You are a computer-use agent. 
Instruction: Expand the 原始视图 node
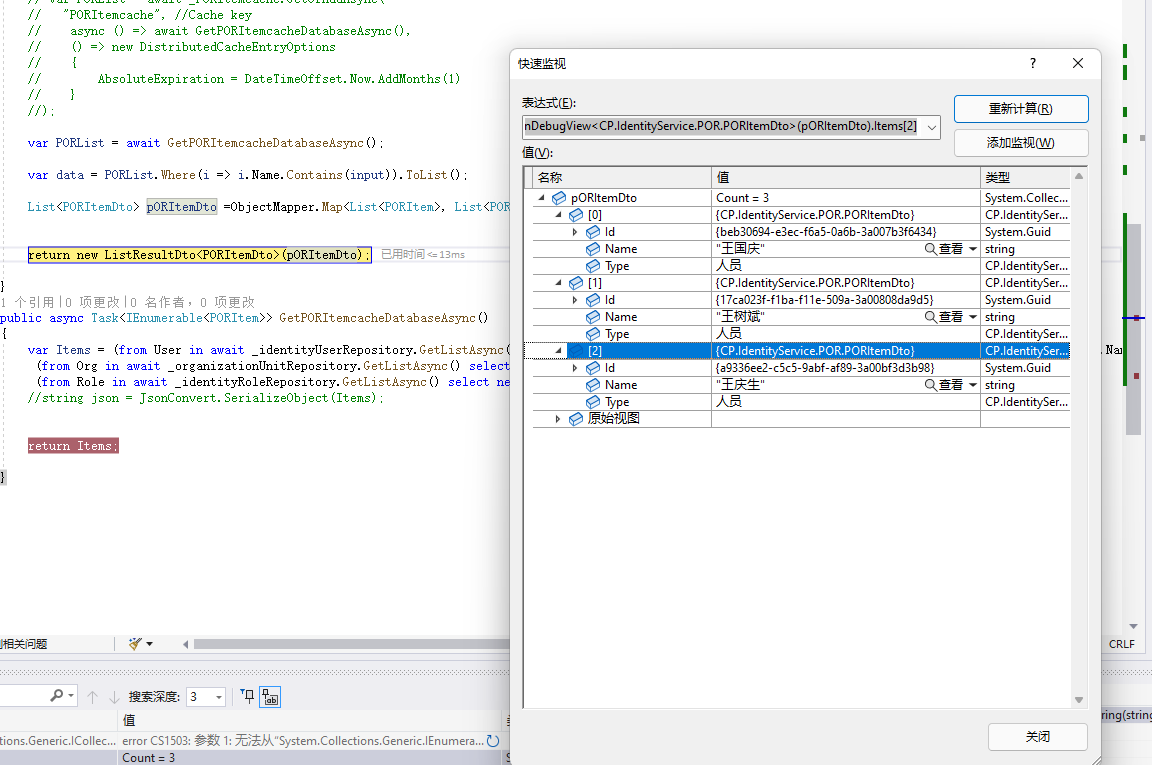click(558, 419)
